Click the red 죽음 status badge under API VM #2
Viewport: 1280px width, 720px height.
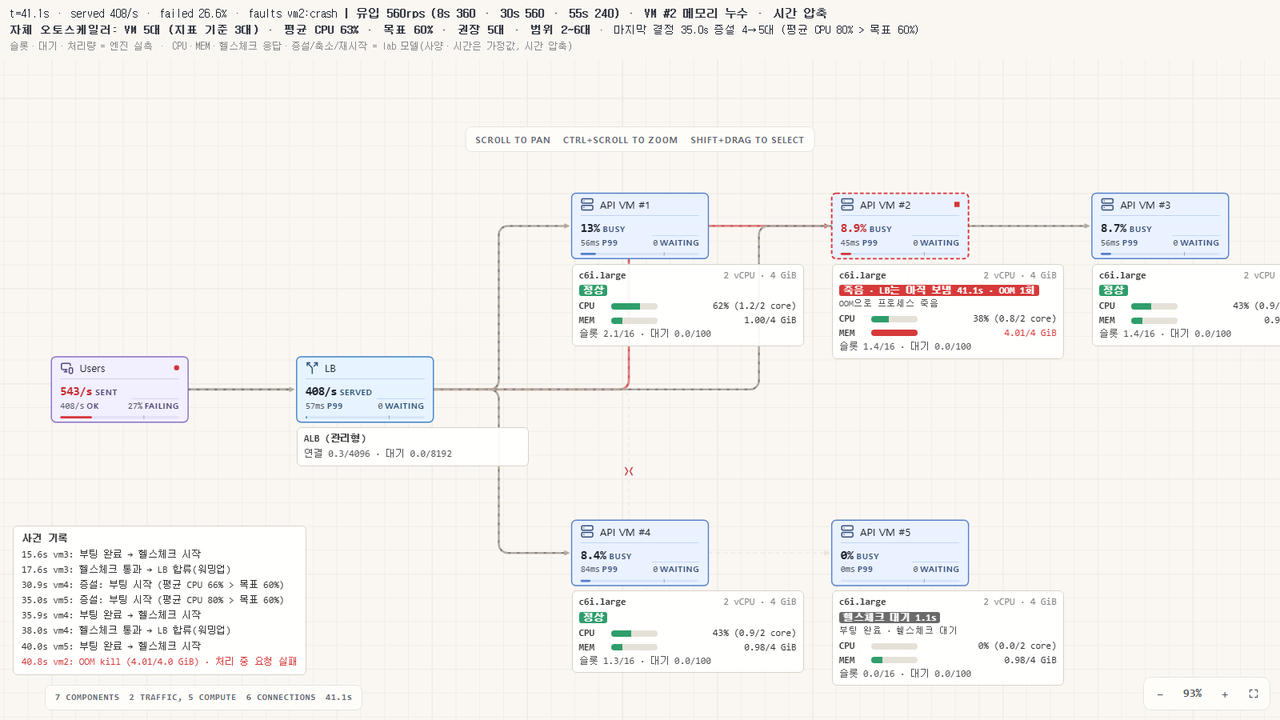[x=939, y=290]
